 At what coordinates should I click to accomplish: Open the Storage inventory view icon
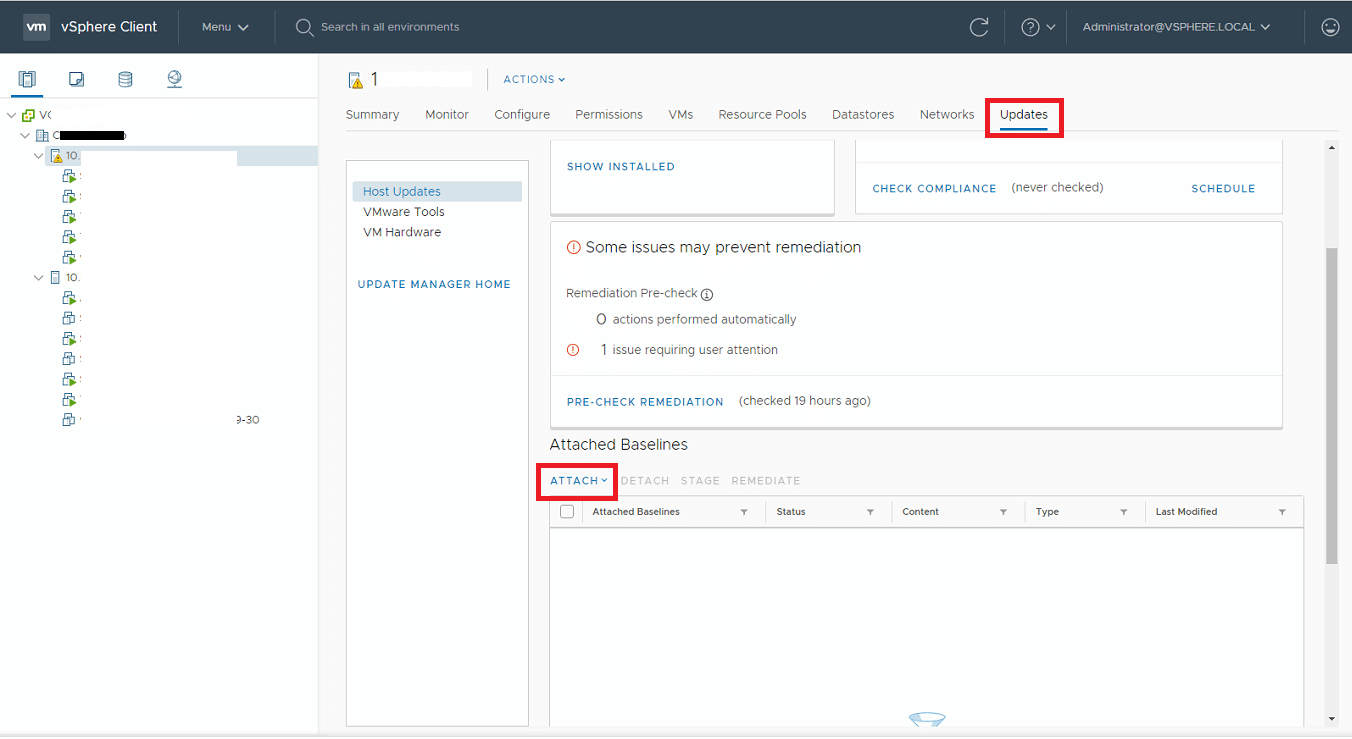pos(125,79)
